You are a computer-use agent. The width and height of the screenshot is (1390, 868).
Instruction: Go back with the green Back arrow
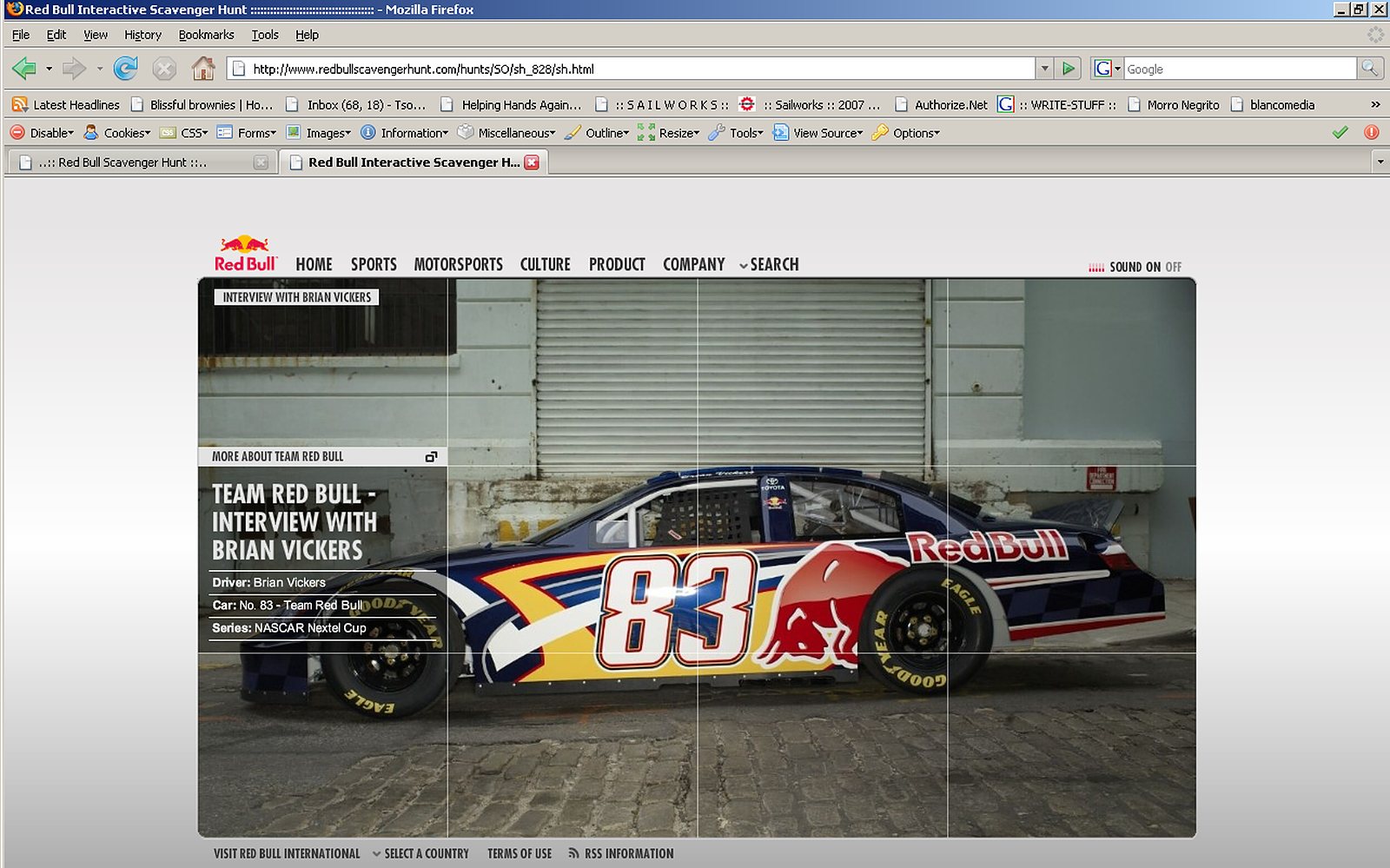coord(24,68)
